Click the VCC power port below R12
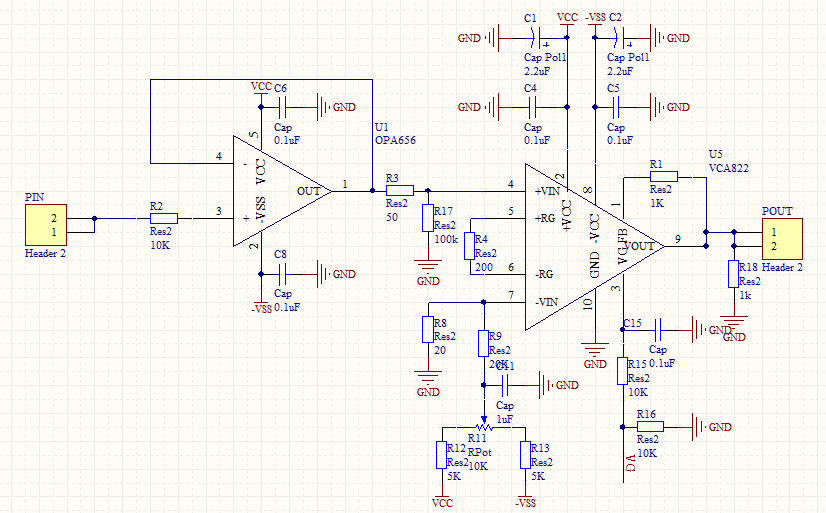This screenshot has width=826, height=513. [x=442, y=500]
